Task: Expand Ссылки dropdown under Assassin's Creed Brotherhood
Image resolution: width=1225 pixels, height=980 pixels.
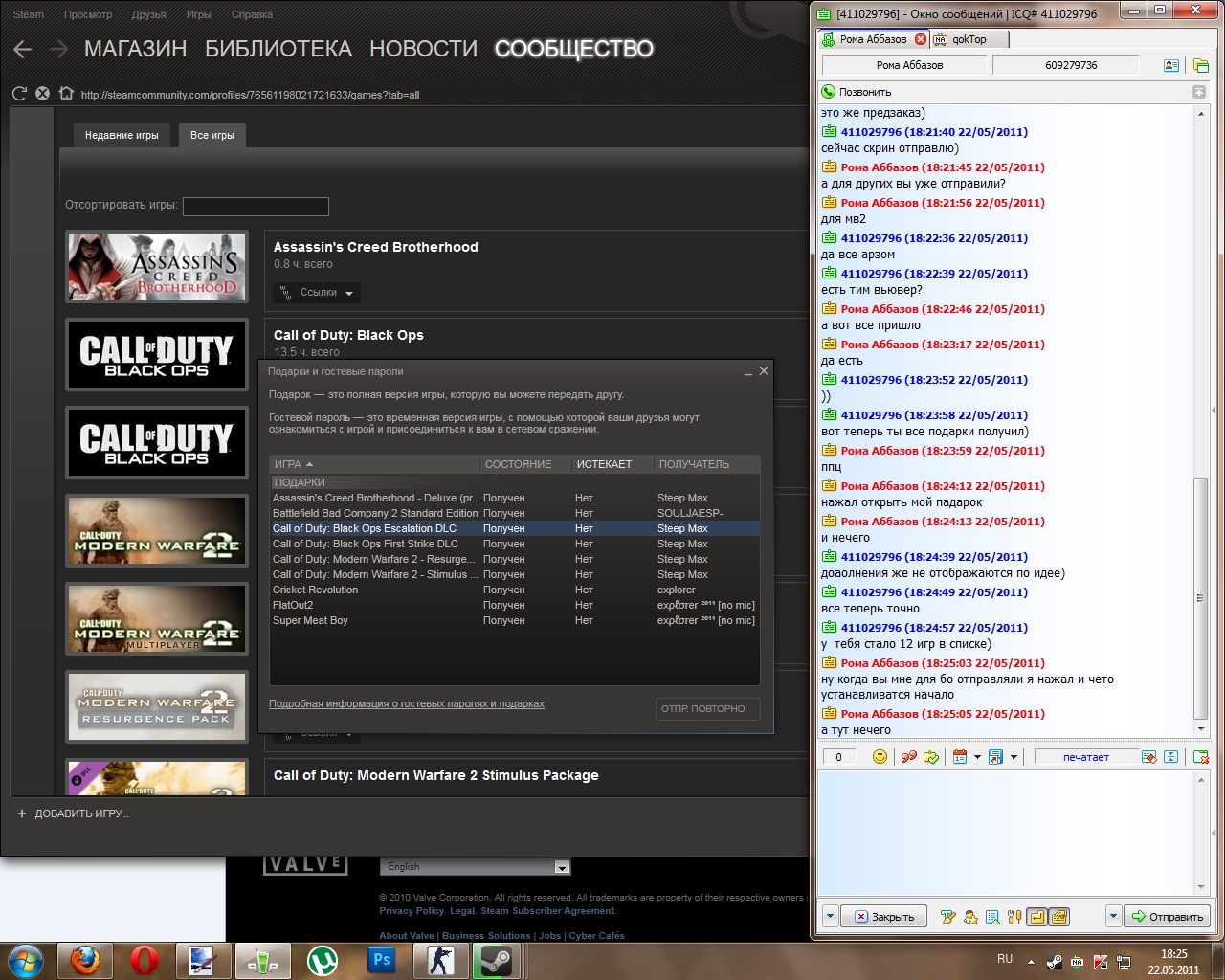Action: (x=317, y=293)
